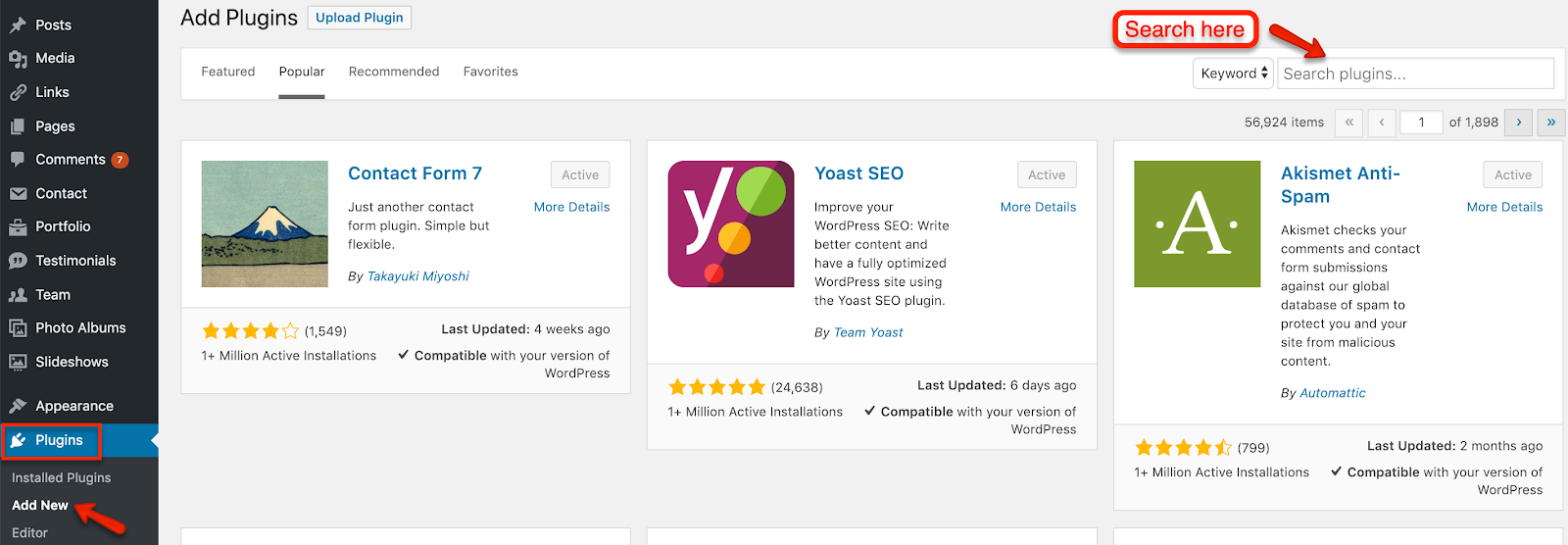Image resolution: width=1568 pixels, height=545 pixels.
Task: Jump to the last results page
Action: pyautogui.click(x=1551, y=123)
